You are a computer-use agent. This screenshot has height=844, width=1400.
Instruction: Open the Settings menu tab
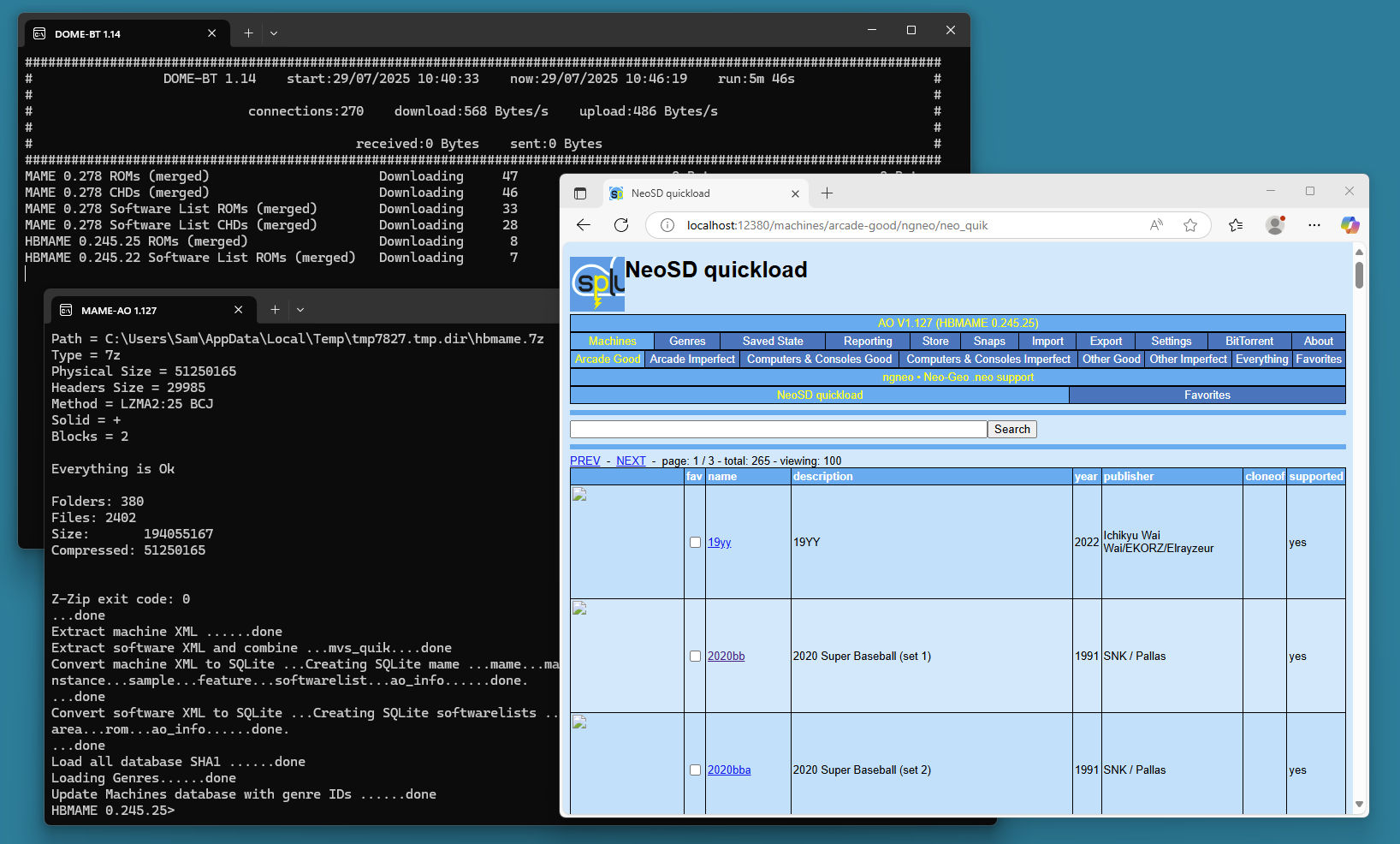[x=1171, y=341]
